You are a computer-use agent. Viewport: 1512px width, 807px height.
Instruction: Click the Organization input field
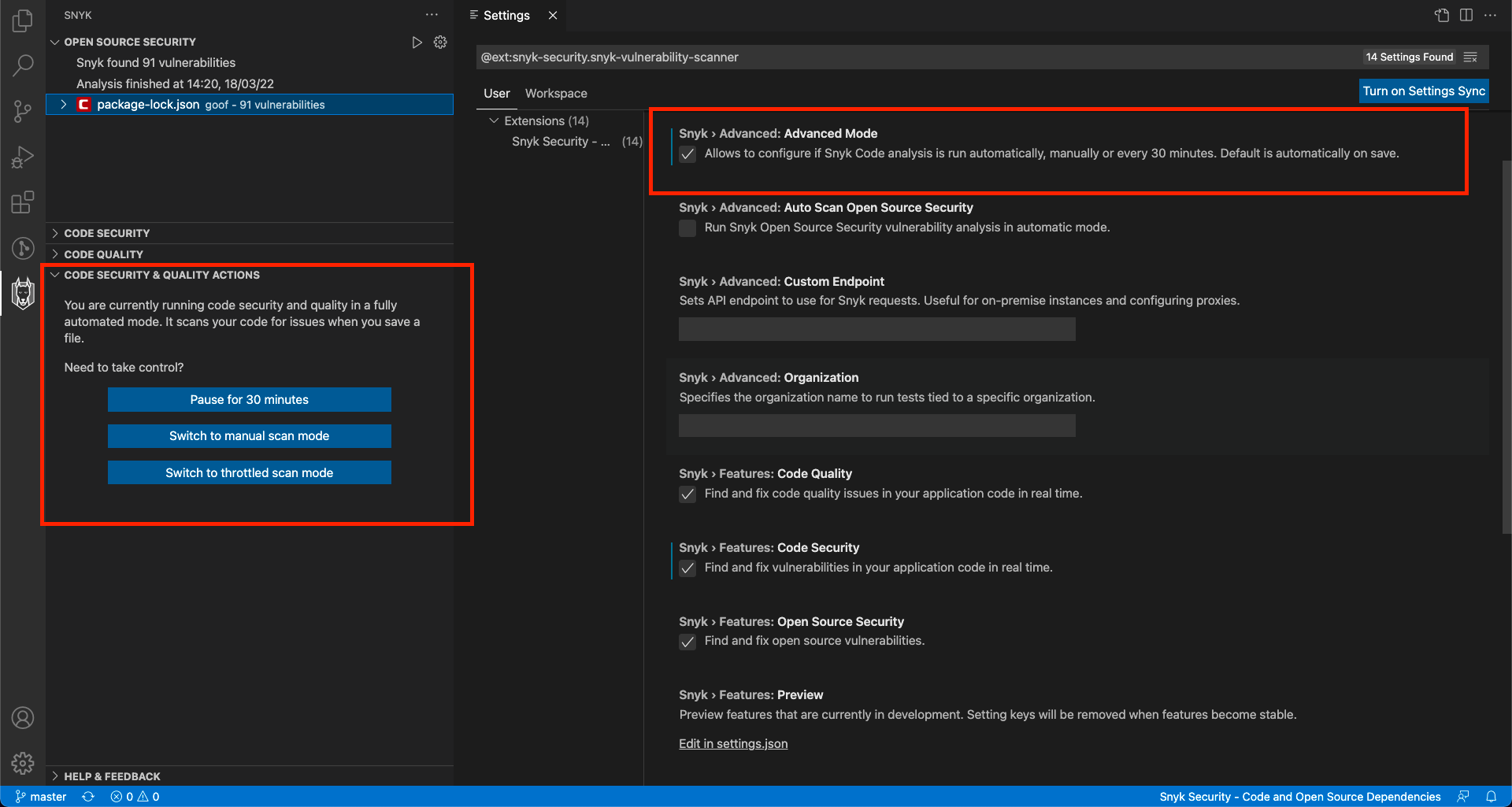[x=877, y=426]
